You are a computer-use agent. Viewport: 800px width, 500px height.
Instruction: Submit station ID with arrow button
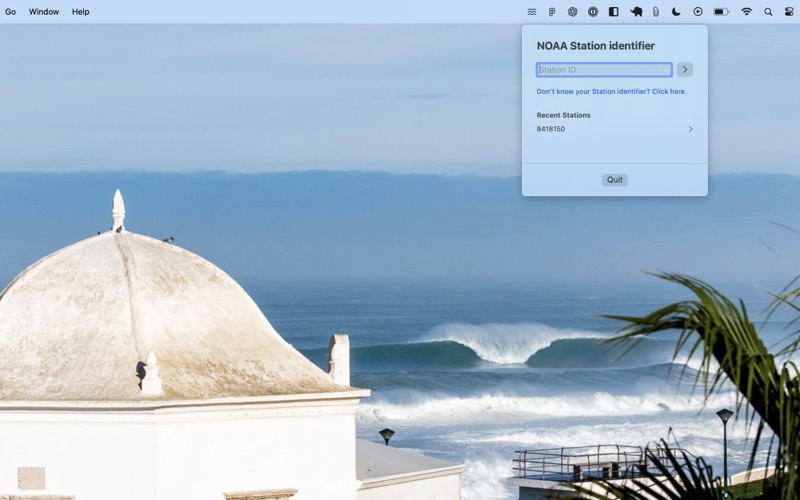[x=685, y=70]
